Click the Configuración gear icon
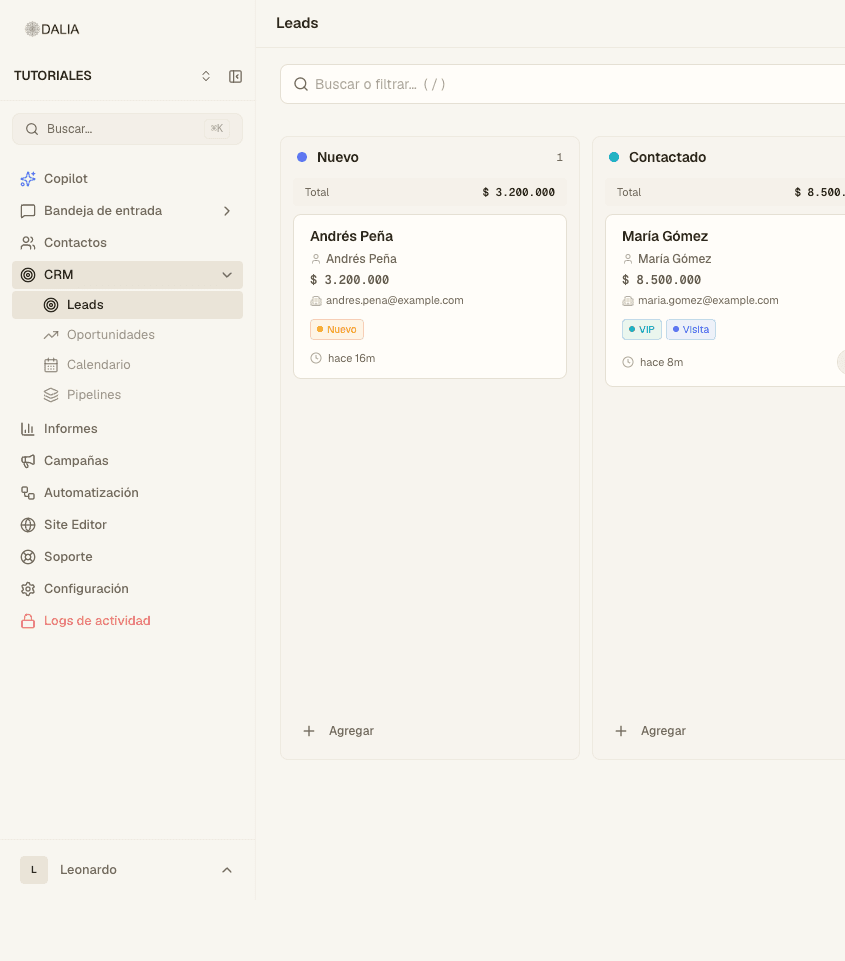 click(28, 589)
